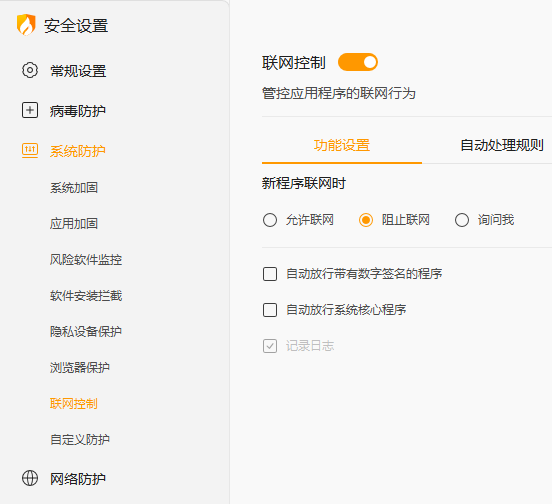Open 常规设置 section
This screenshot has height=504, width=552.
click(x=78, y=71)
